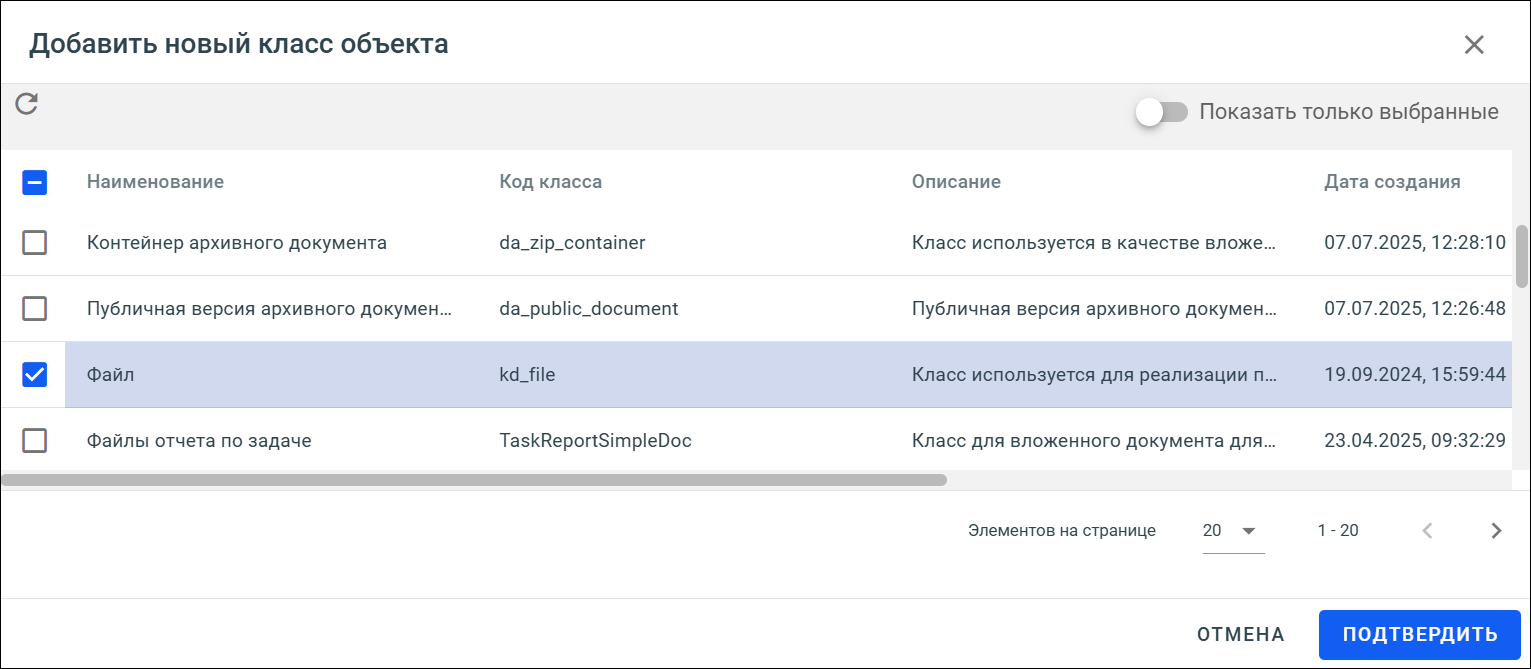1531x669 pixels.
Task: Select the 'Файл' name cell
Action: [x=110, y=375]
